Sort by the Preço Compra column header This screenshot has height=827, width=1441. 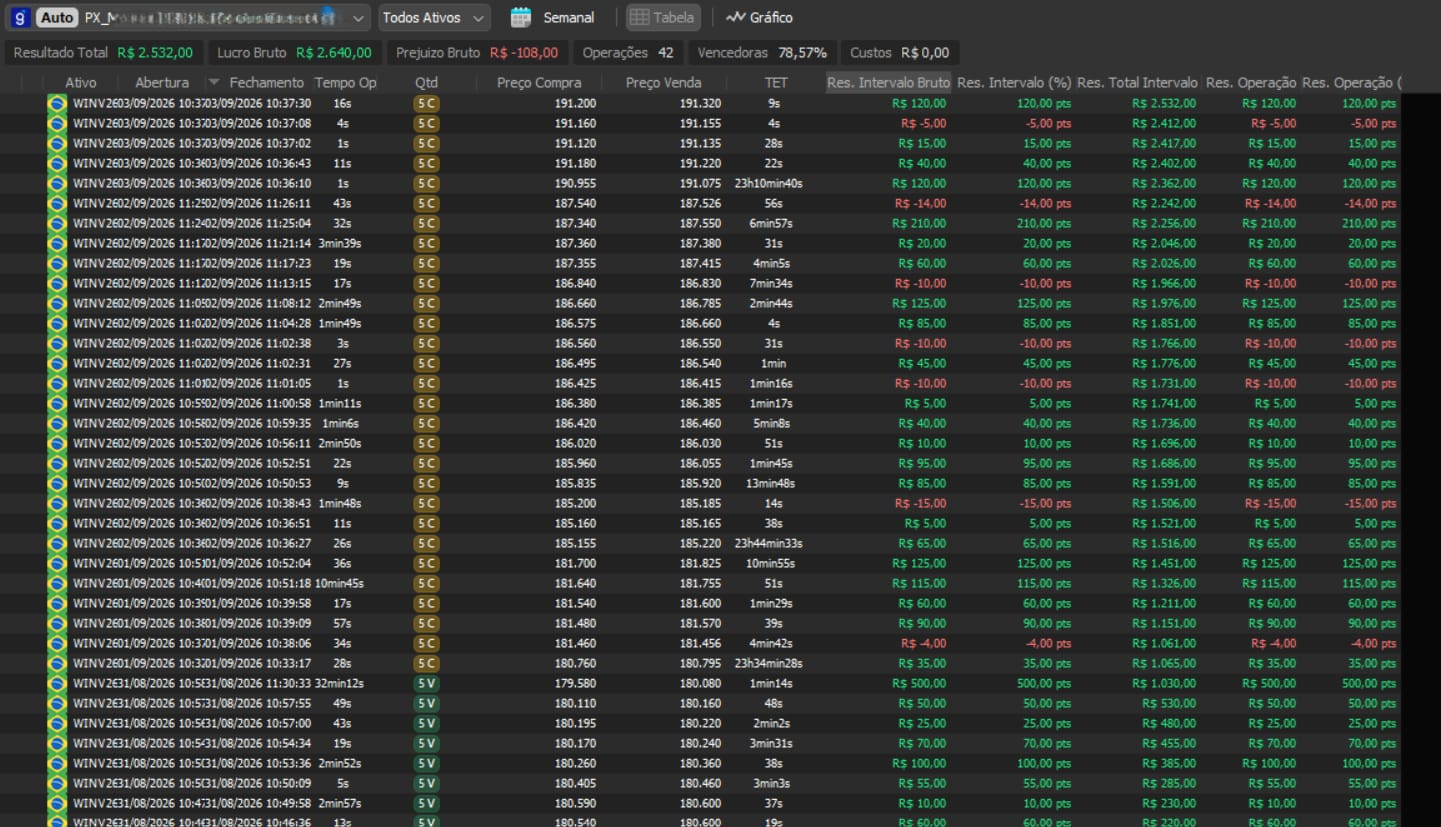pos(539,83)
